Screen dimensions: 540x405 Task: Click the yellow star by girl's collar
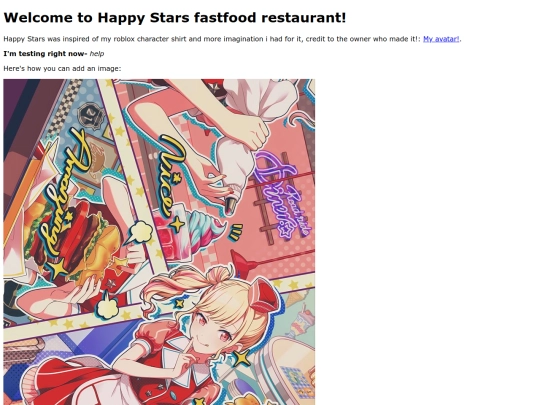tap(241, 357)
